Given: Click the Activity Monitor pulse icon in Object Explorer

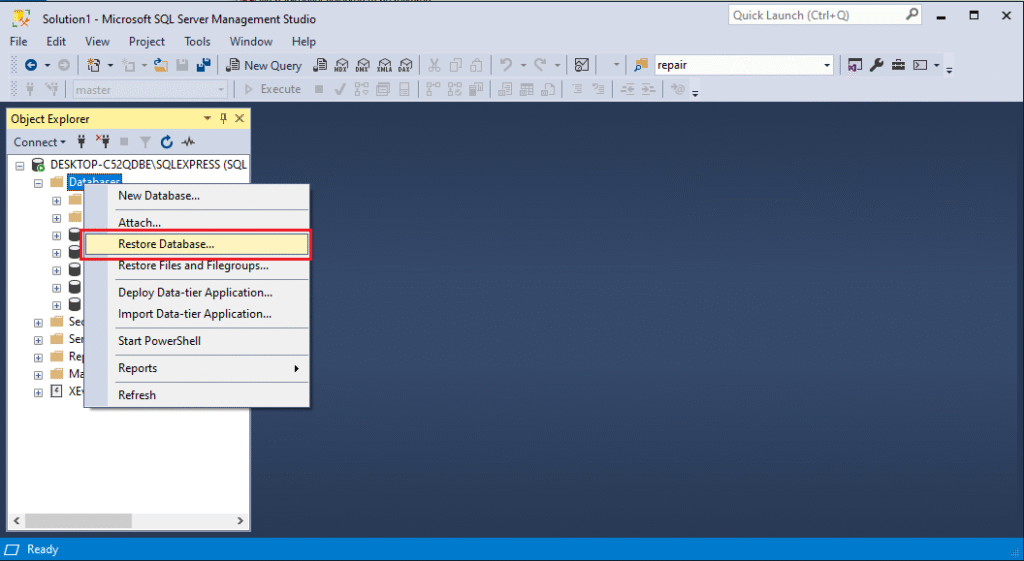Looking at the screenshot, I should pyautogui.click(x=188, y=142).
